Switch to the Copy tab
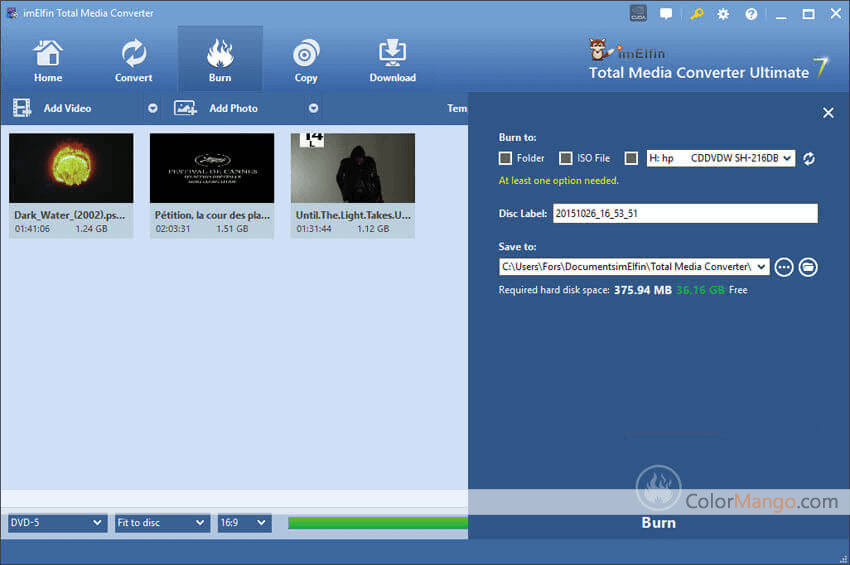850x565 pixels. click(306, 61)
